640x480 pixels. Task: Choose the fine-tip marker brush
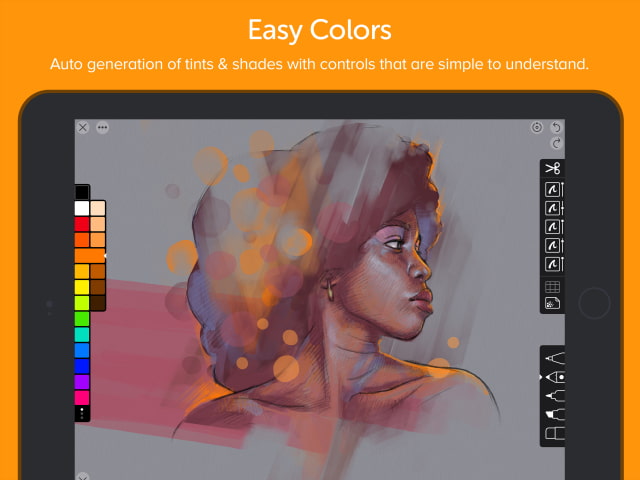(555, 396)
